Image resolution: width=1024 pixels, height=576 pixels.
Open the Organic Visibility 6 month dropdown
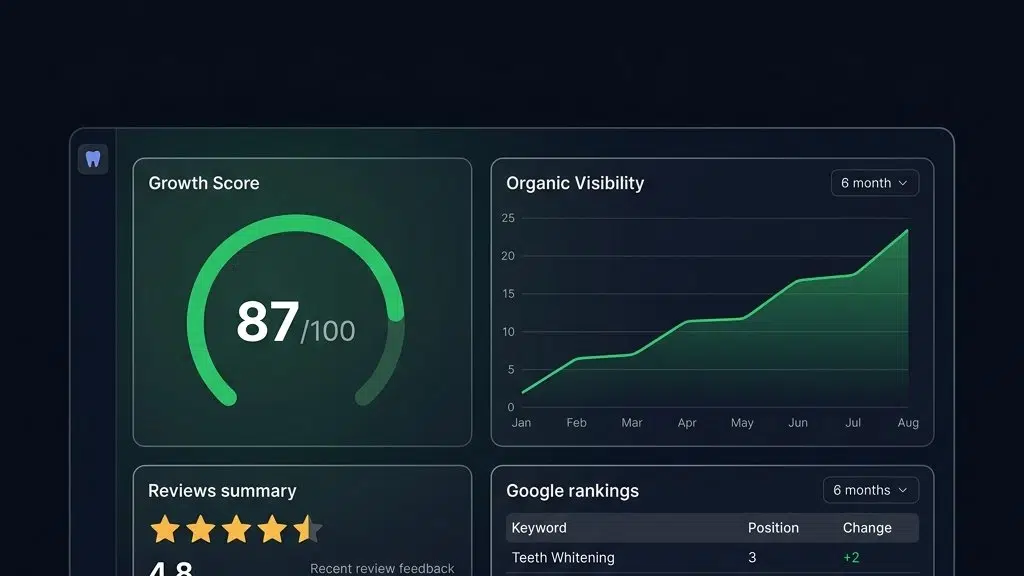click(x=874, y=183)
